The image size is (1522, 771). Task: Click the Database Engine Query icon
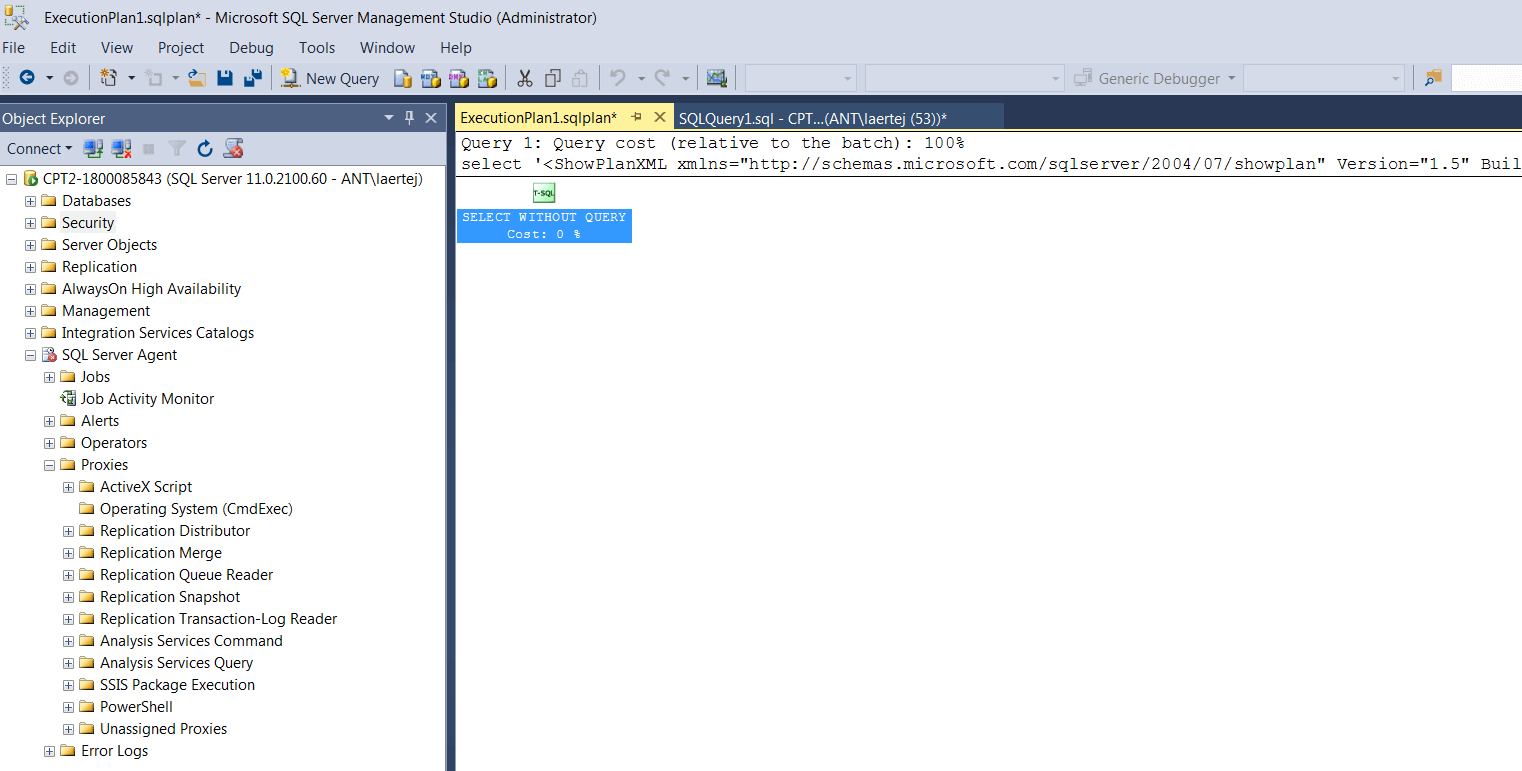pos(403,78)
